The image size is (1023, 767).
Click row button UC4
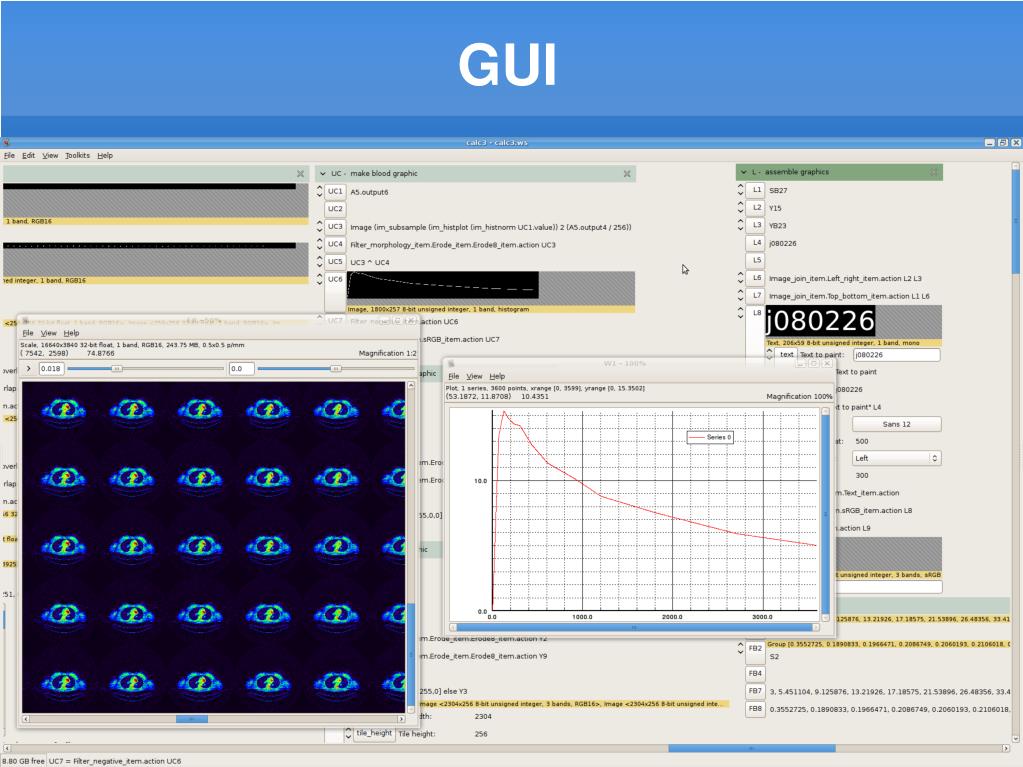pyautogui.click(x=335, y=245)
